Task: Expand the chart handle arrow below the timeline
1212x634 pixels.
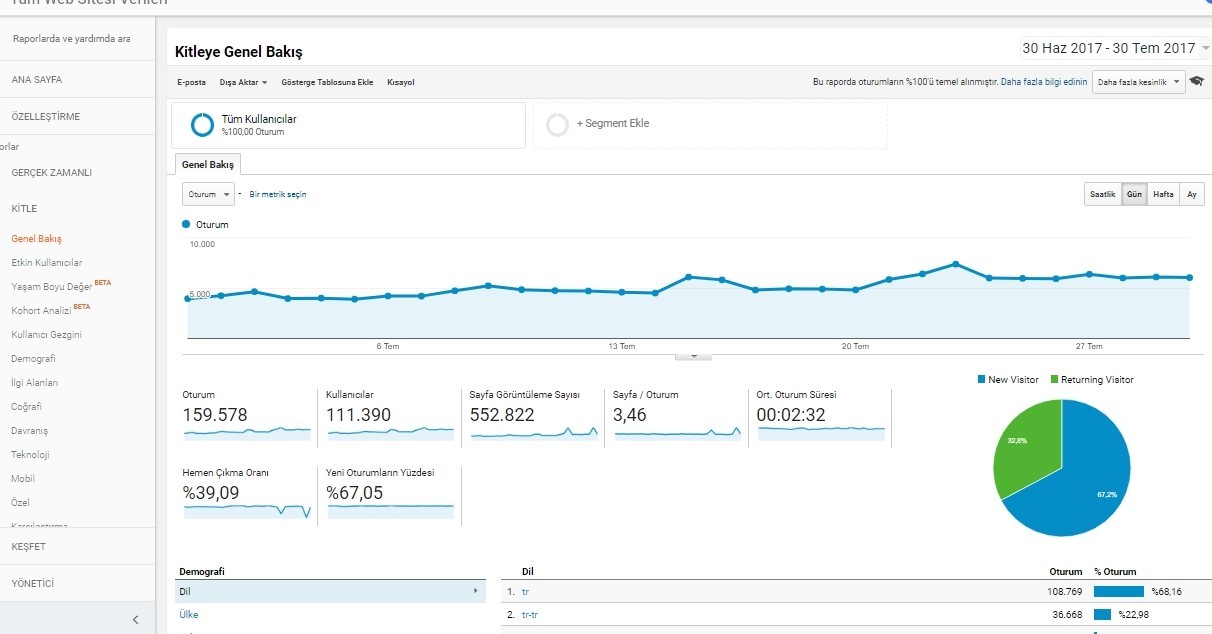Action: tap(693, 356)
